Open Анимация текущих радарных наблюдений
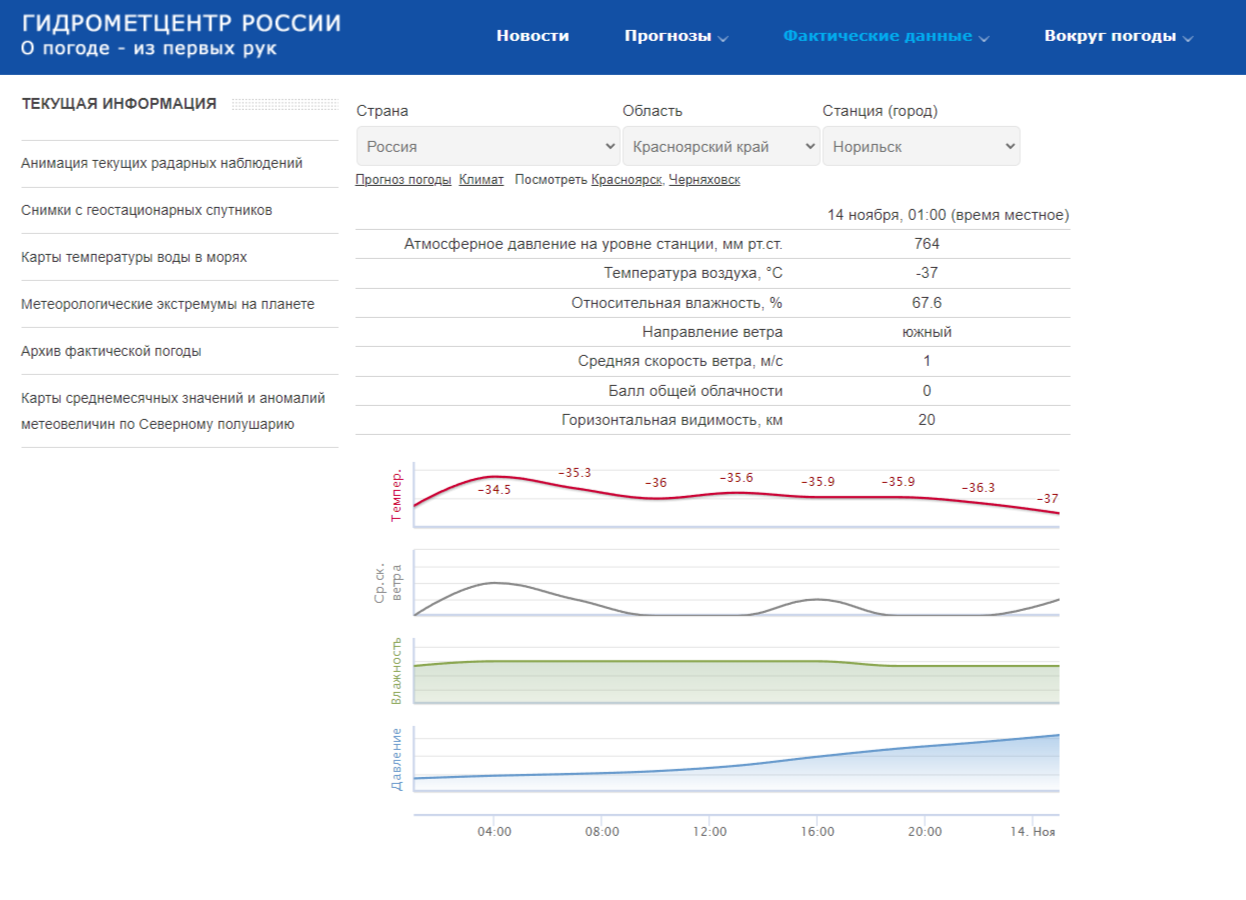The width and height of the screenshot is (1246, 900). click(x=162, y=163)
